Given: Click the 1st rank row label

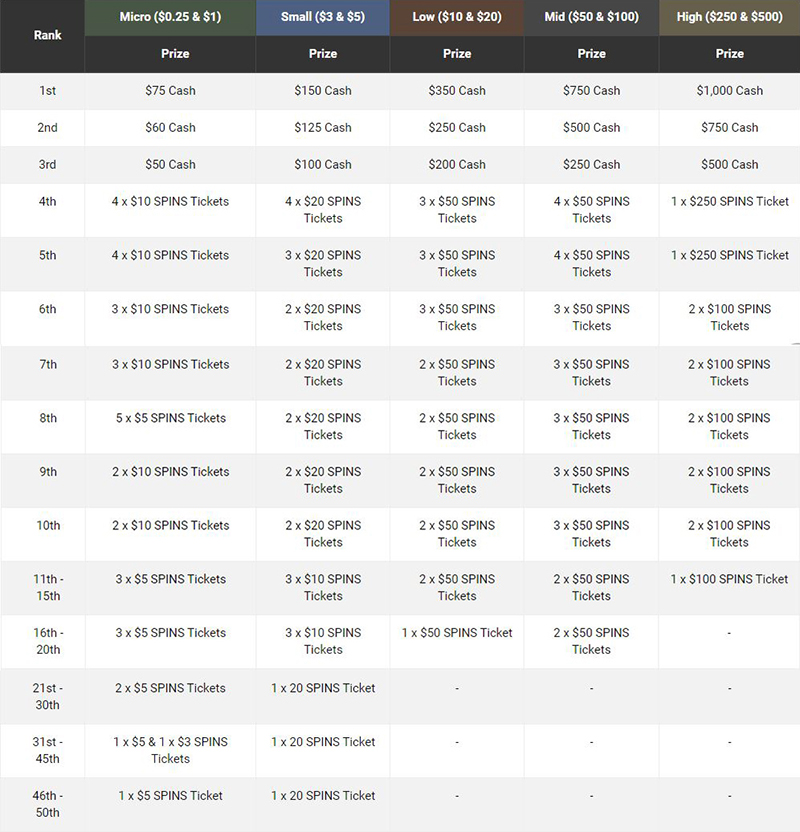Looking at the screenshot, I should coord(47,91).
